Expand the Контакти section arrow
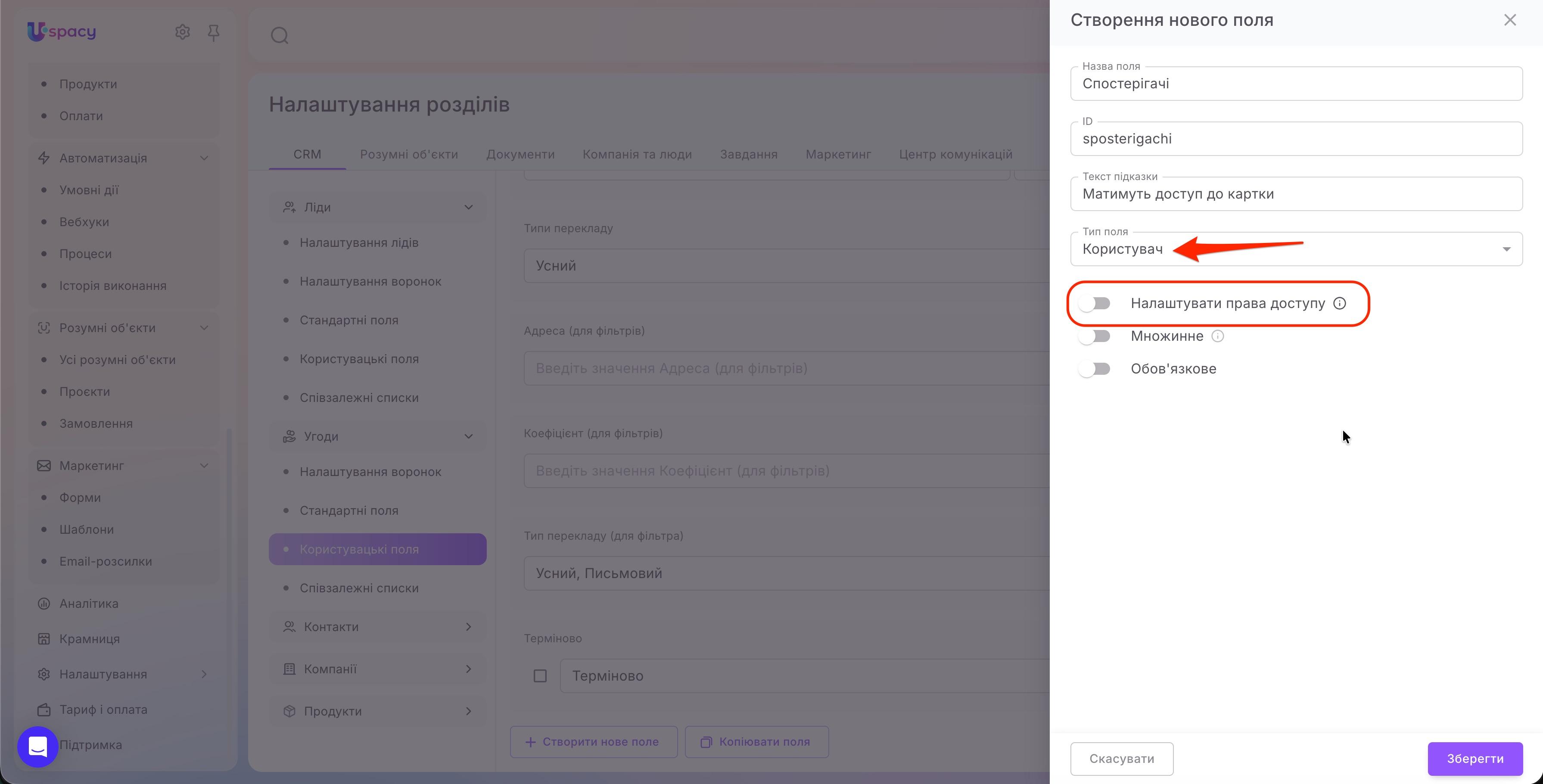This screenshot has width=1543, height=784. [468, 627]
